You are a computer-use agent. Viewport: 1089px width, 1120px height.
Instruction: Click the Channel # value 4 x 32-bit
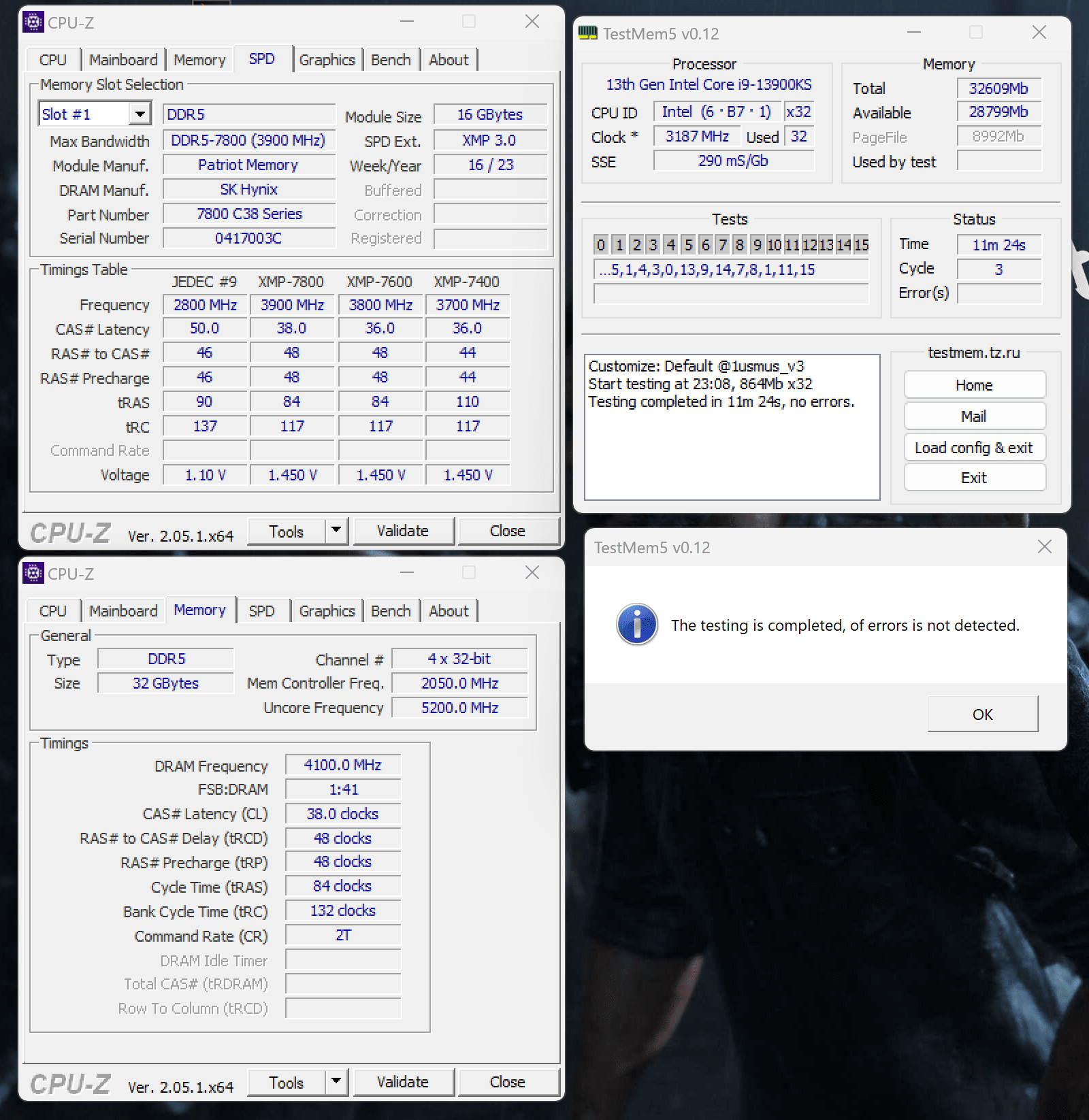point(460,659)
